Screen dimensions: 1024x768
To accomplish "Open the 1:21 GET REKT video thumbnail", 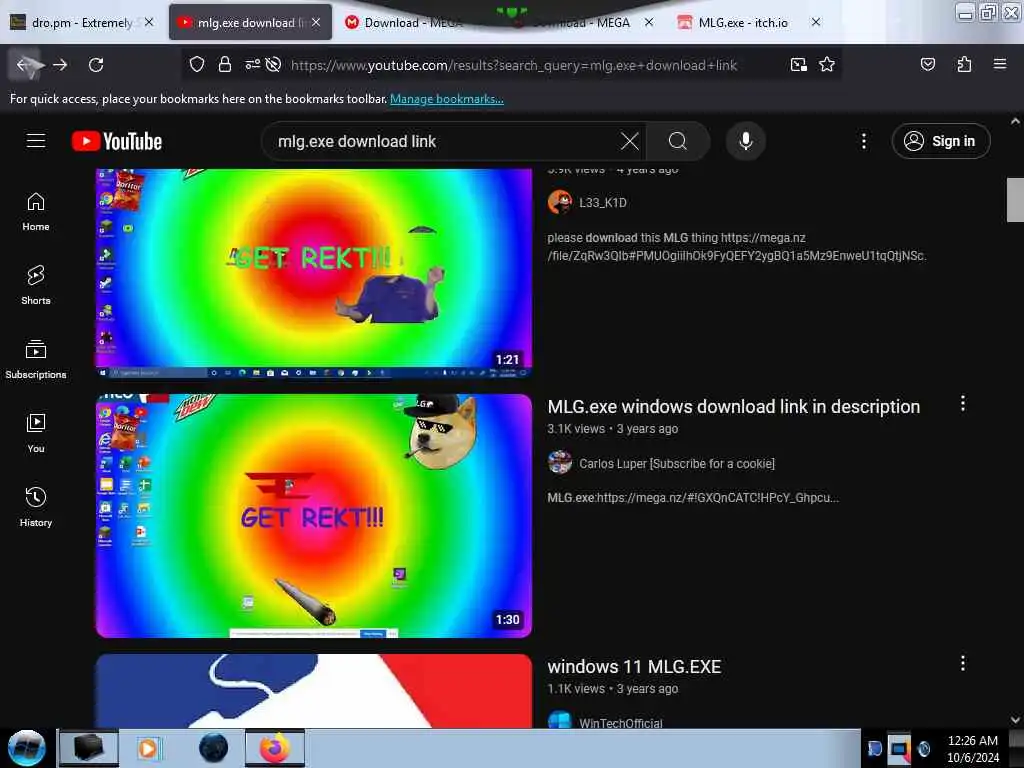I will 313,273.
